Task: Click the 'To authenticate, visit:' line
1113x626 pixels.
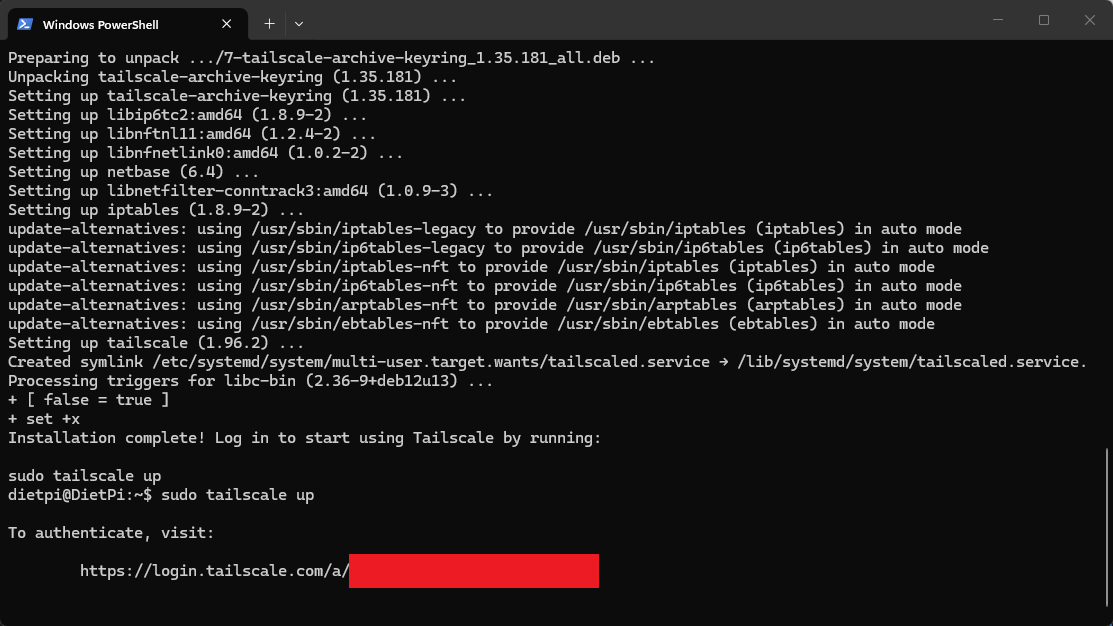Action: 111,533
